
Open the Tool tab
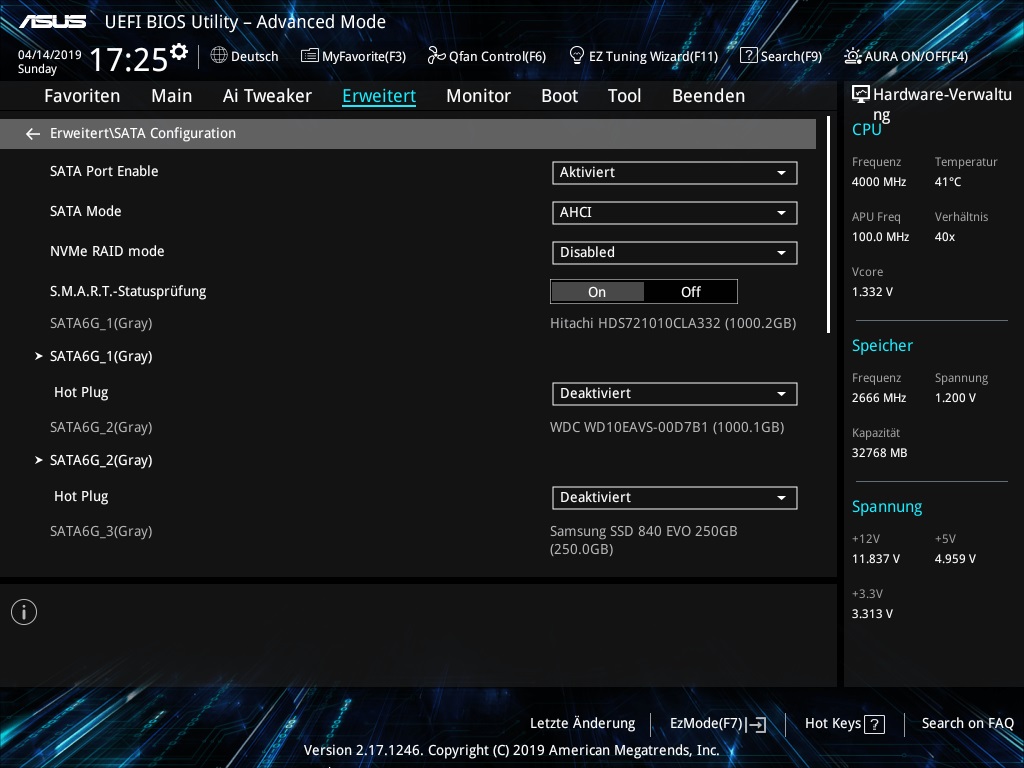pos(624,96)
